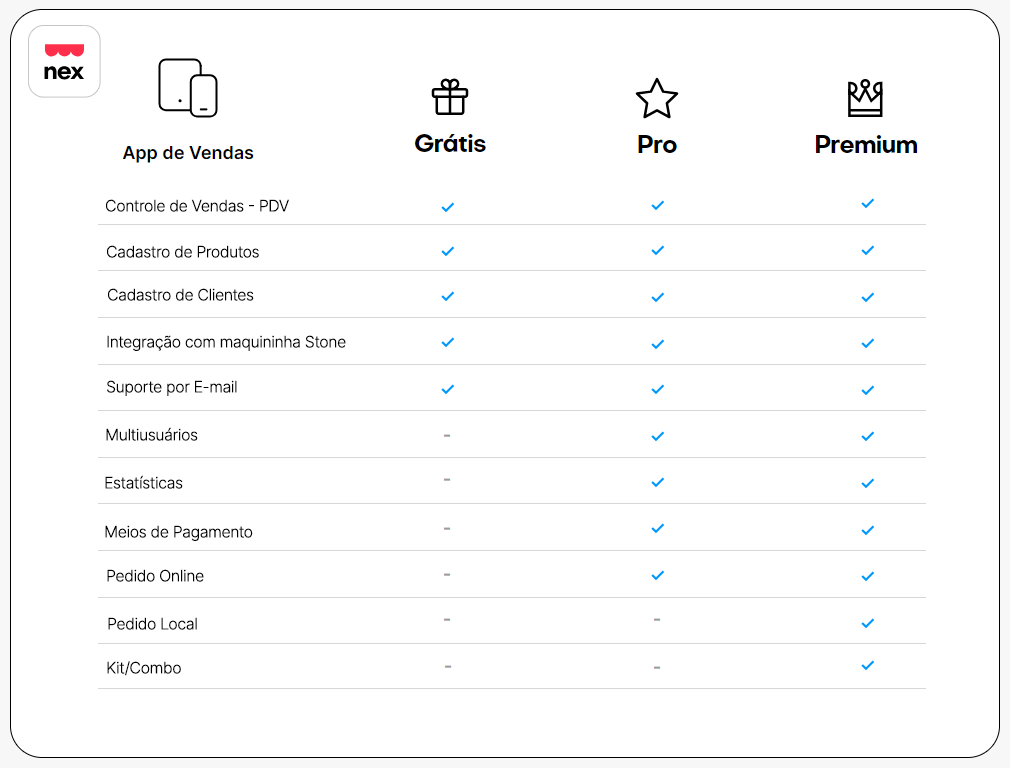
Task: Click the gift icon above Grátis
Action: pos(450,98)
